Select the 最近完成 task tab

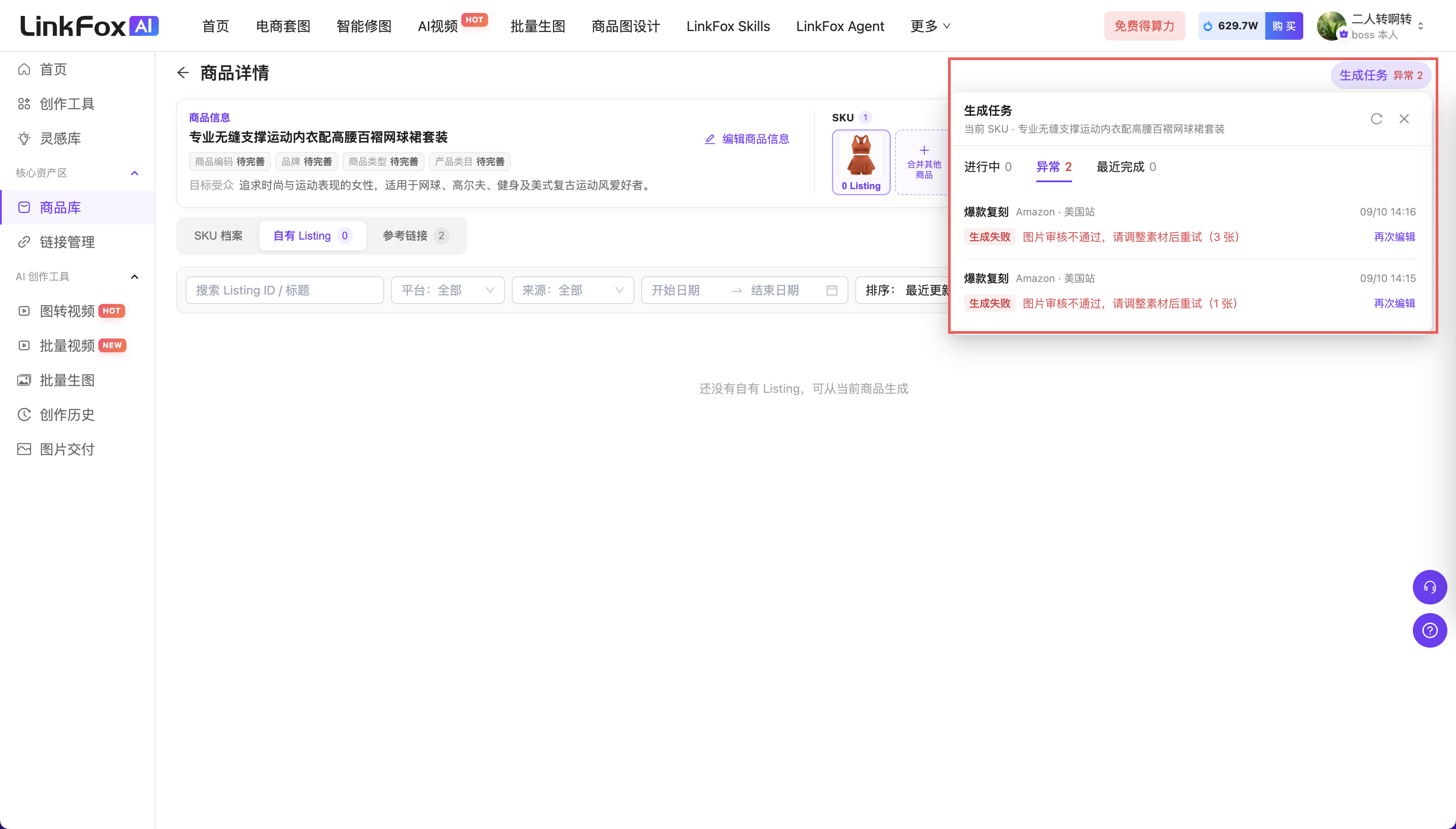click(1126, 167)
